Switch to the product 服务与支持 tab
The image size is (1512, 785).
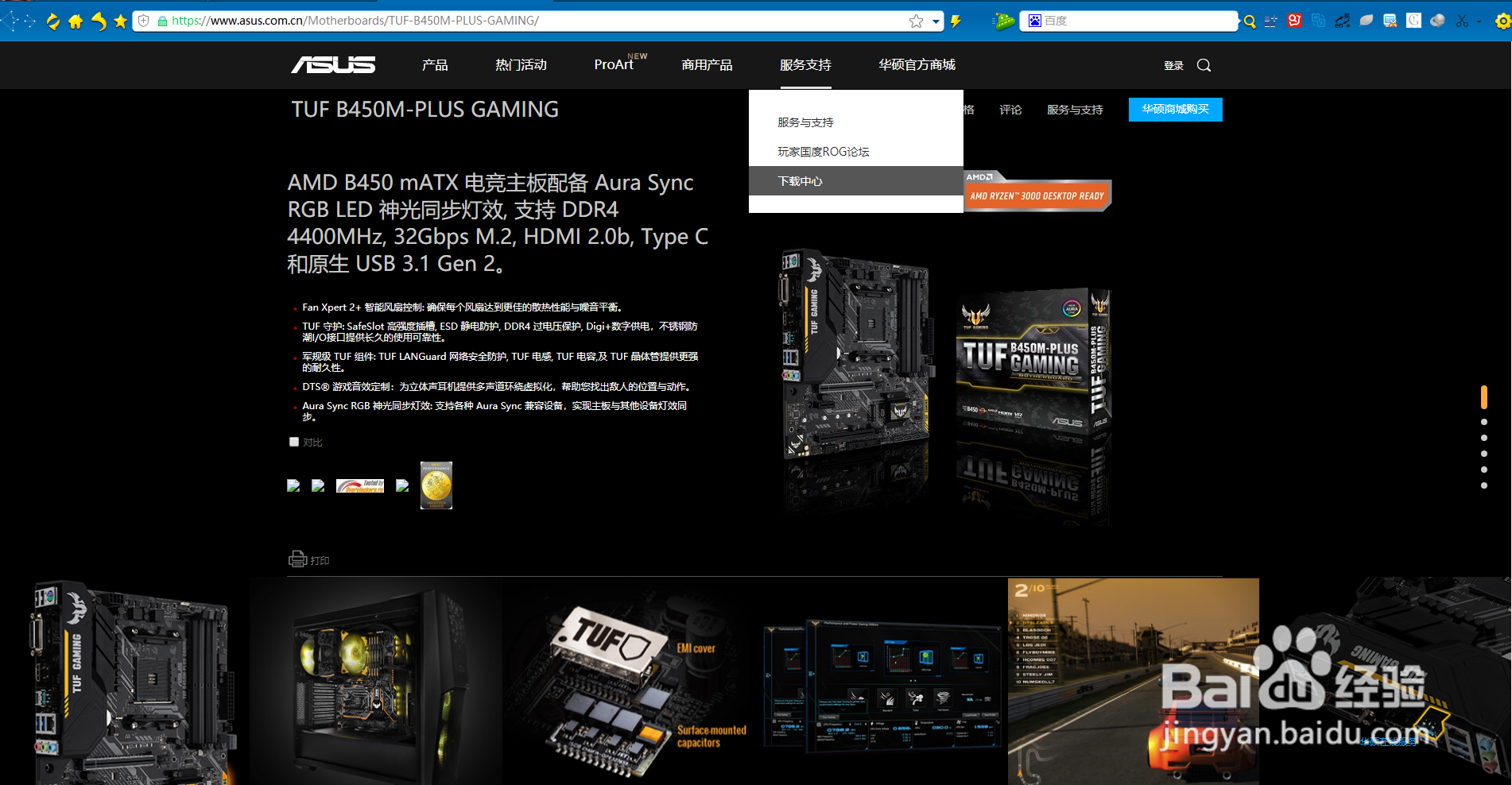1075,110
